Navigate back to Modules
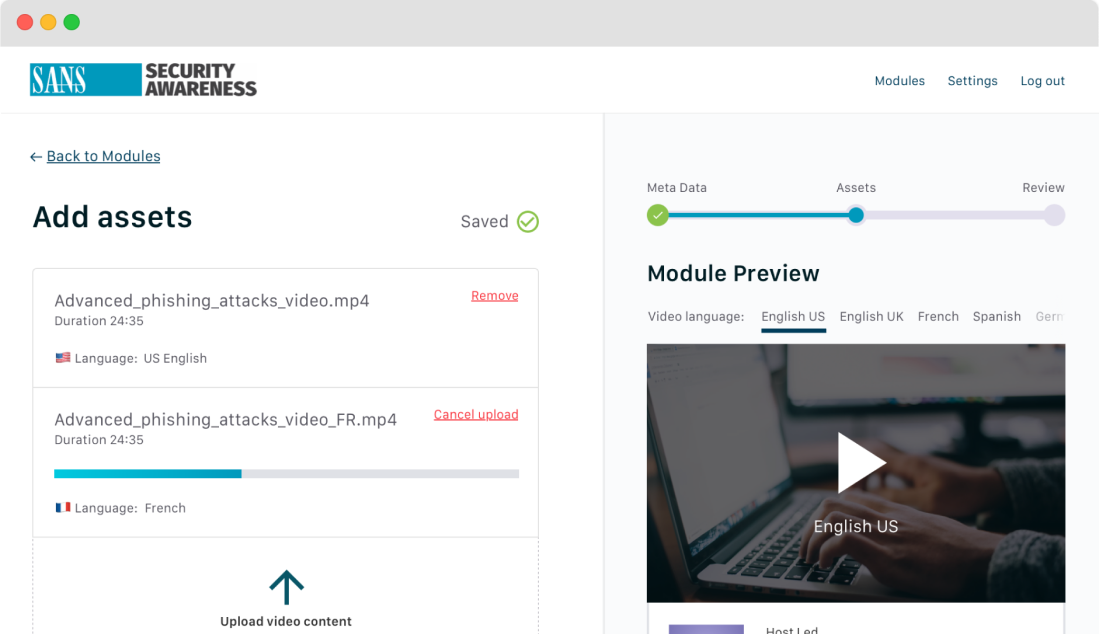The width and height of the screenshot is (1108, 634). point(103,156)
